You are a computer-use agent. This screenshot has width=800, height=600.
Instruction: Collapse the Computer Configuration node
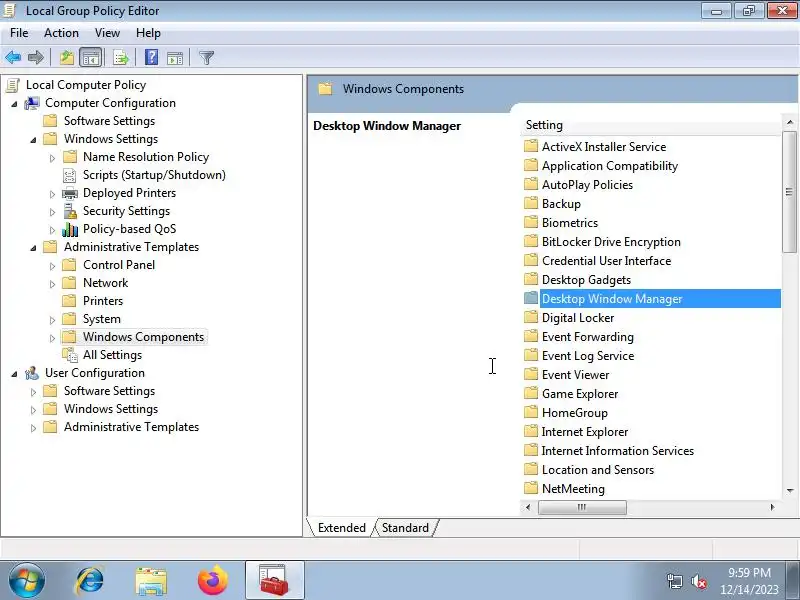tap(14, 104)
